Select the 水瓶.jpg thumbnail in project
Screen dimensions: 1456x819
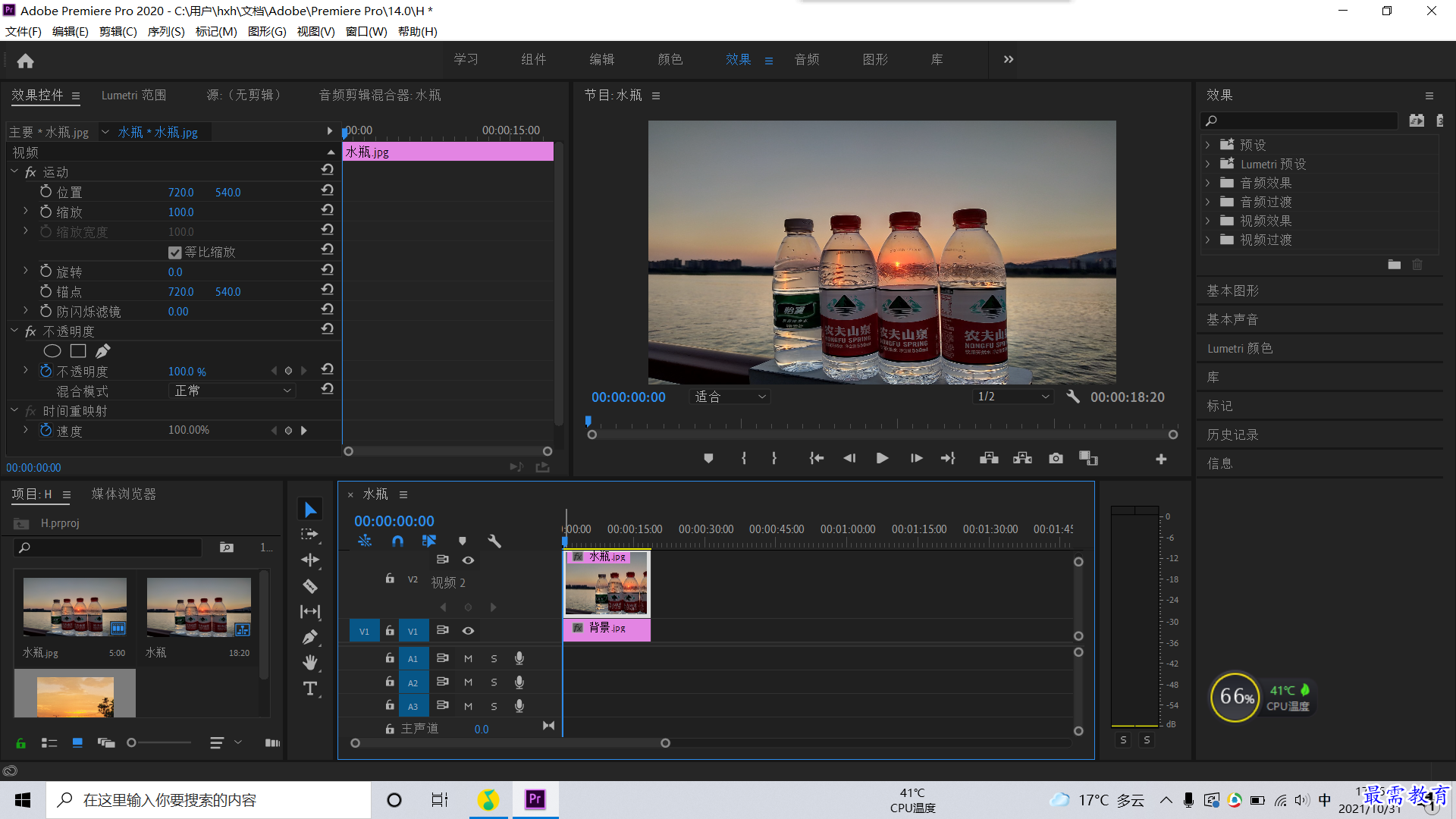click(74, 607)
